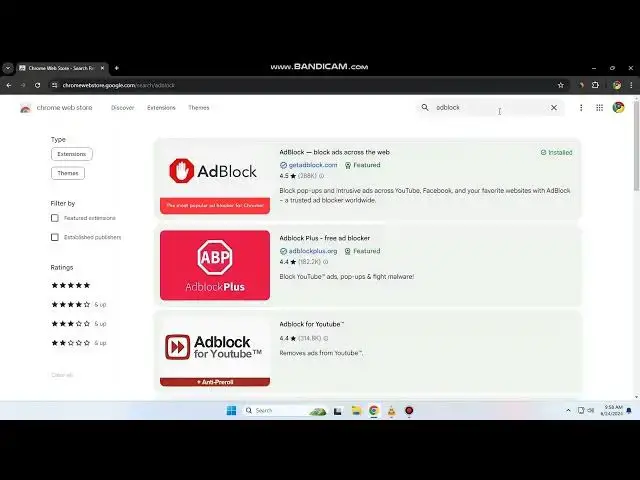
Task: Open the Themes tab in header
Action: coord(199,108)
